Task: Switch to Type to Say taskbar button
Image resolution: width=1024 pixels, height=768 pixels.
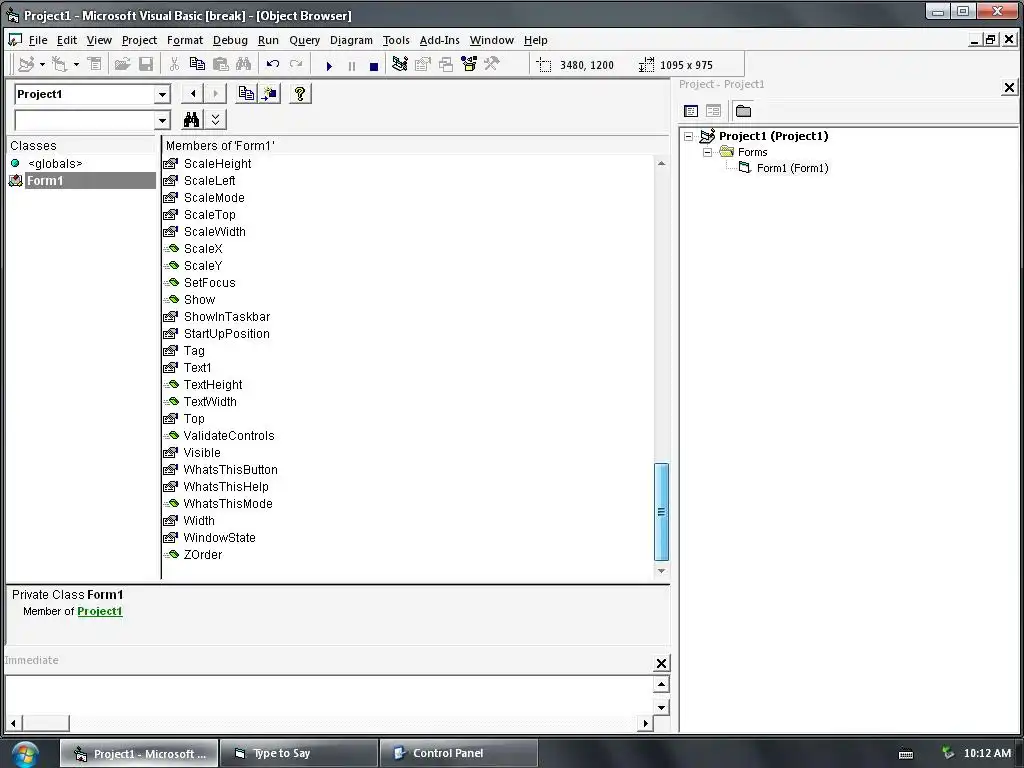Action: (299, 753)
